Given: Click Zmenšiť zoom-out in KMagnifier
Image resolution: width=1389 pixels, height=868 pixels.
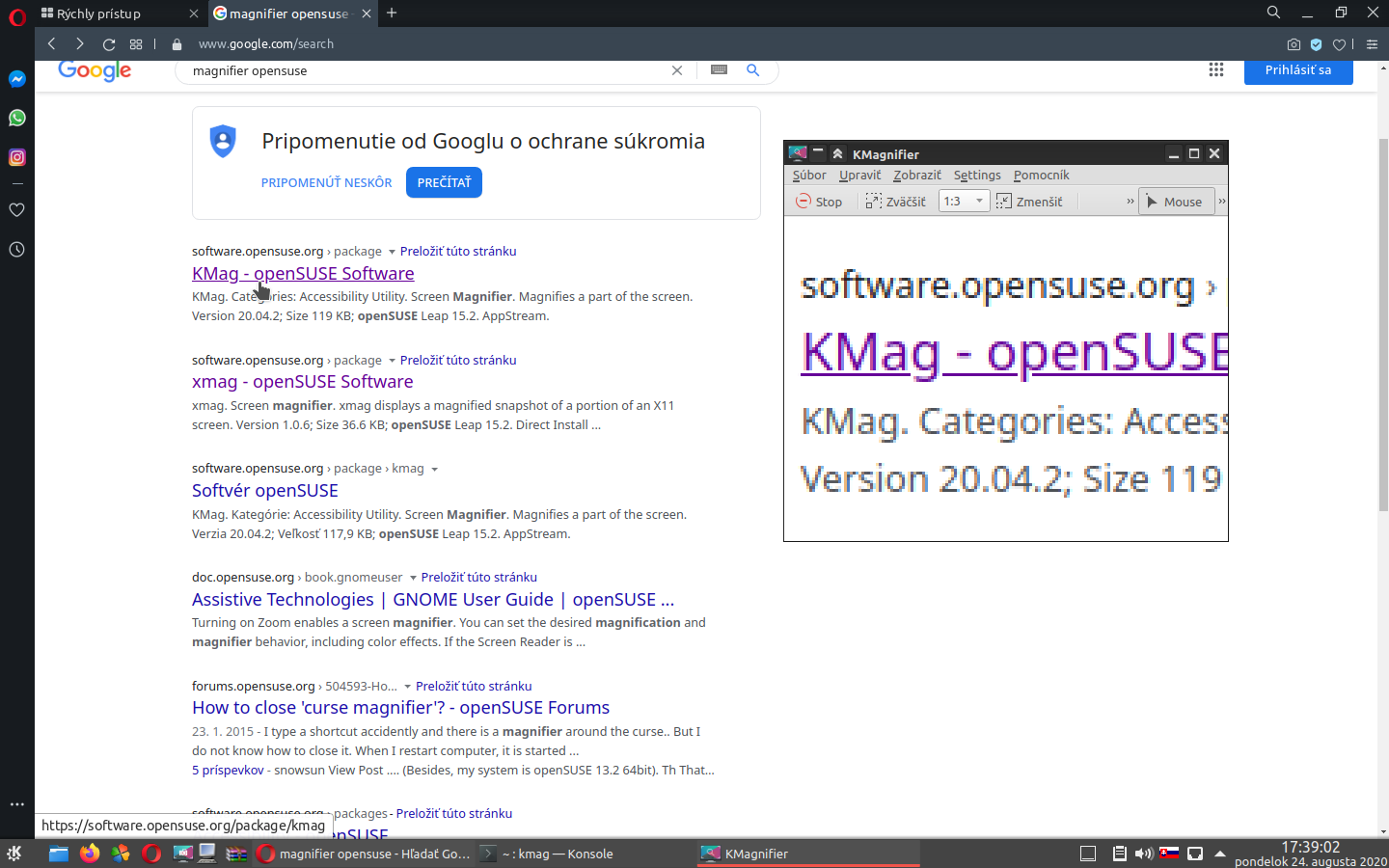Looking at the screenshot, I should (1029, 202).
